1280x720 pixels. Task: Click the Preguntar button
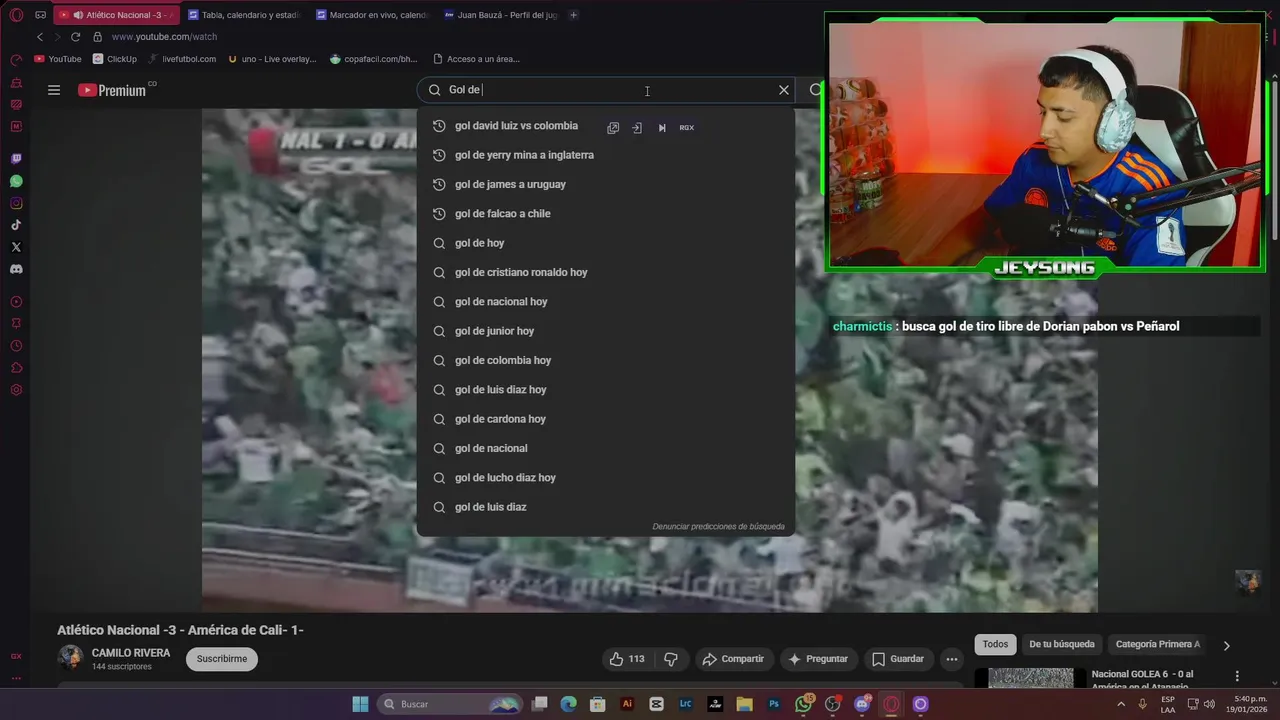point(818,659)
